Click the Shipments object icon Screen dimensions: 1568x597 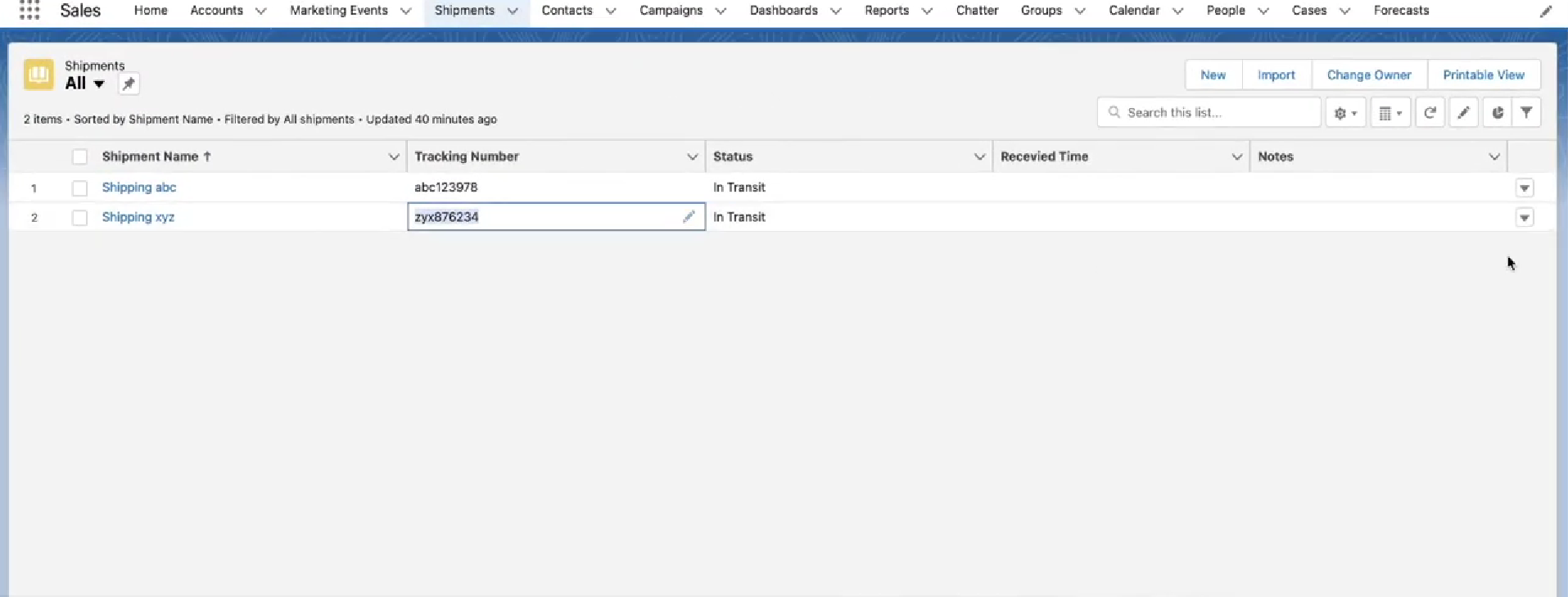[x=38, y=75]
